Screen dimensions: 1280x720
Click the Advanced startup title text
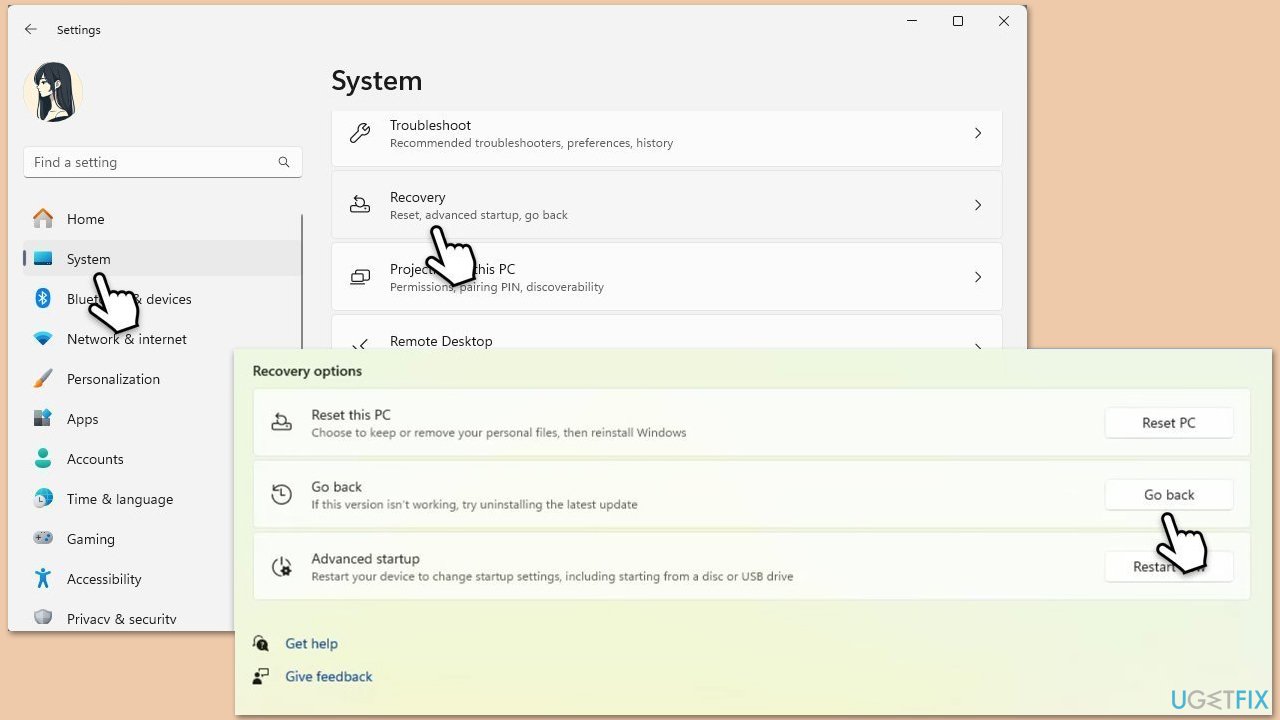point(365,559)
